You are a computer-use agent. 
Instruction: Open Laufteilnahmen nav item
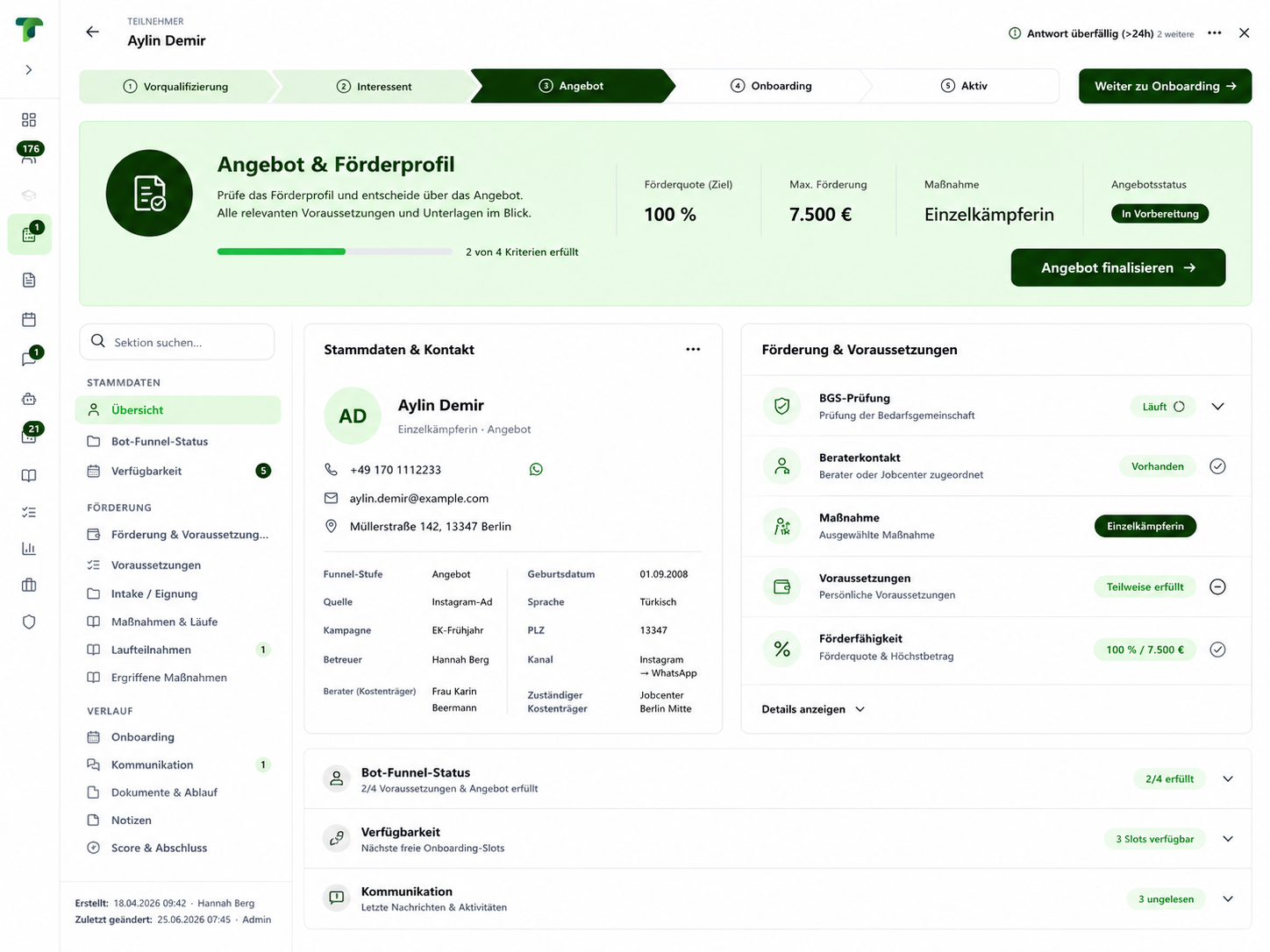tap(178, 650)
